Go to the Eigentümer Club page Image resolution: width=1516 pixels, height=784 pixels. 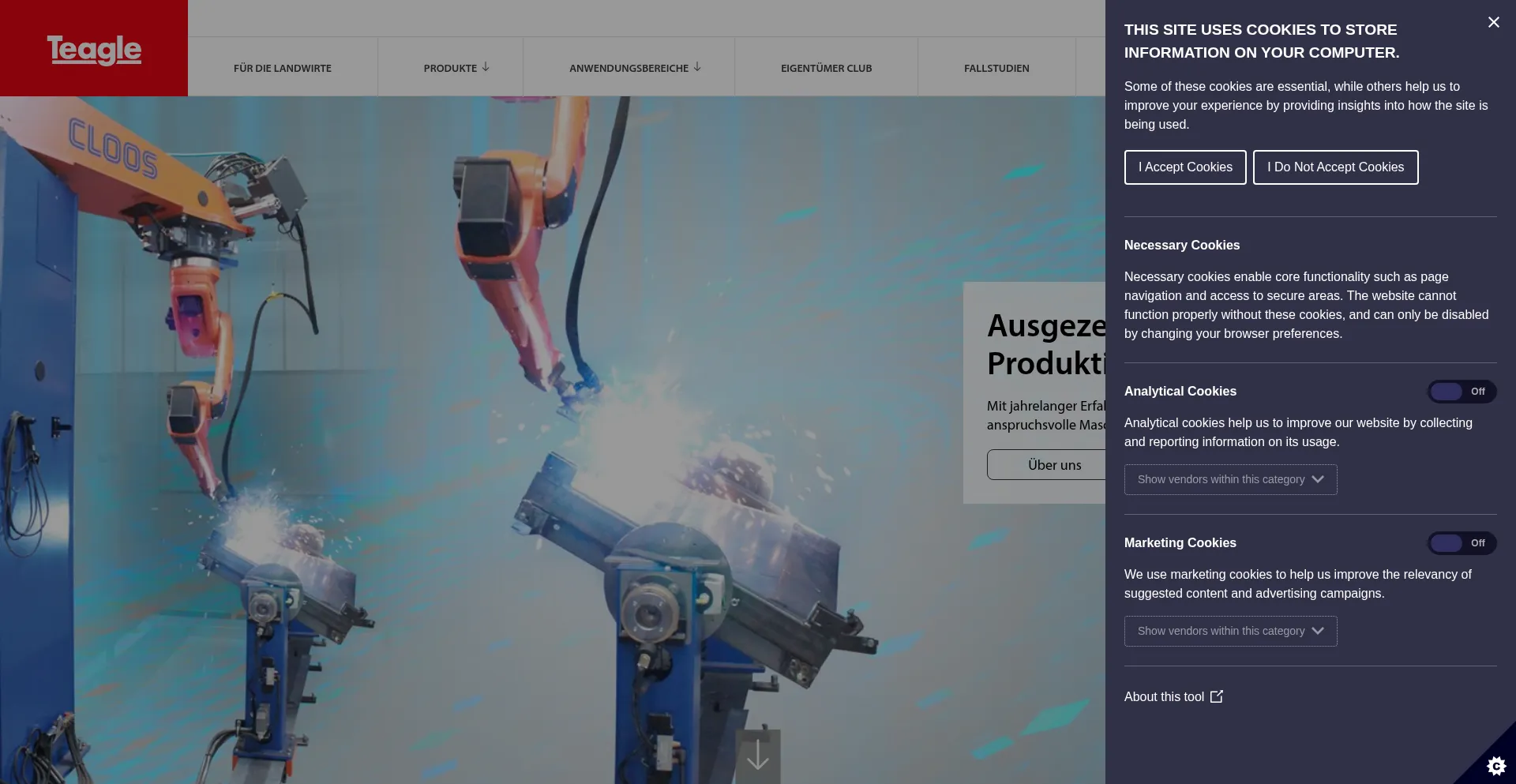tap(826, 68)
